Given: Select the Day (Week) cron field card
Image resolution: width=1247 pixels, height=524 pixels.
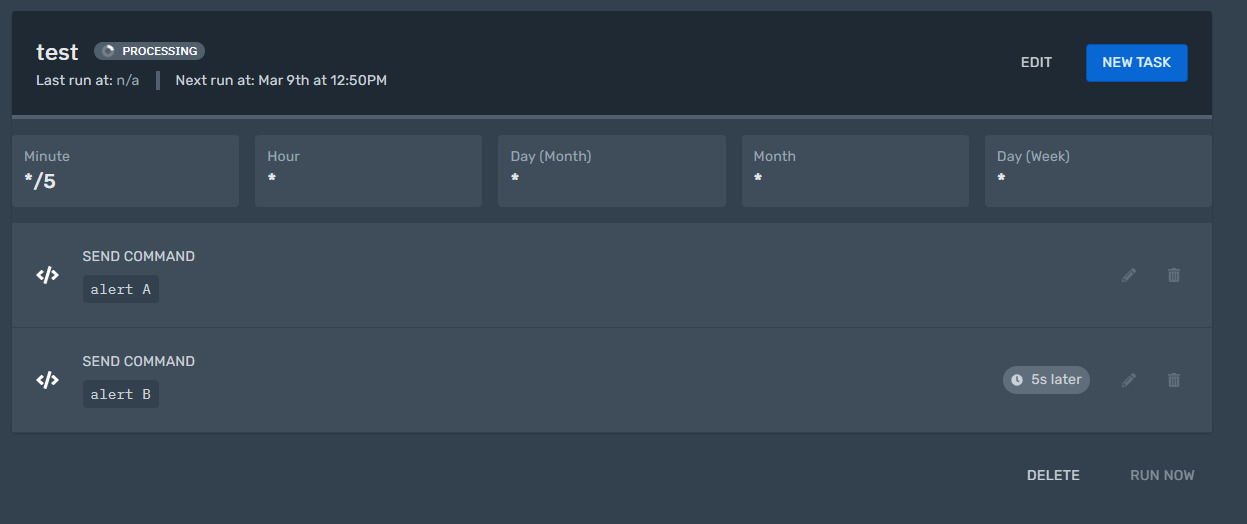Looking at the screenshot, I should [1098, 171].
